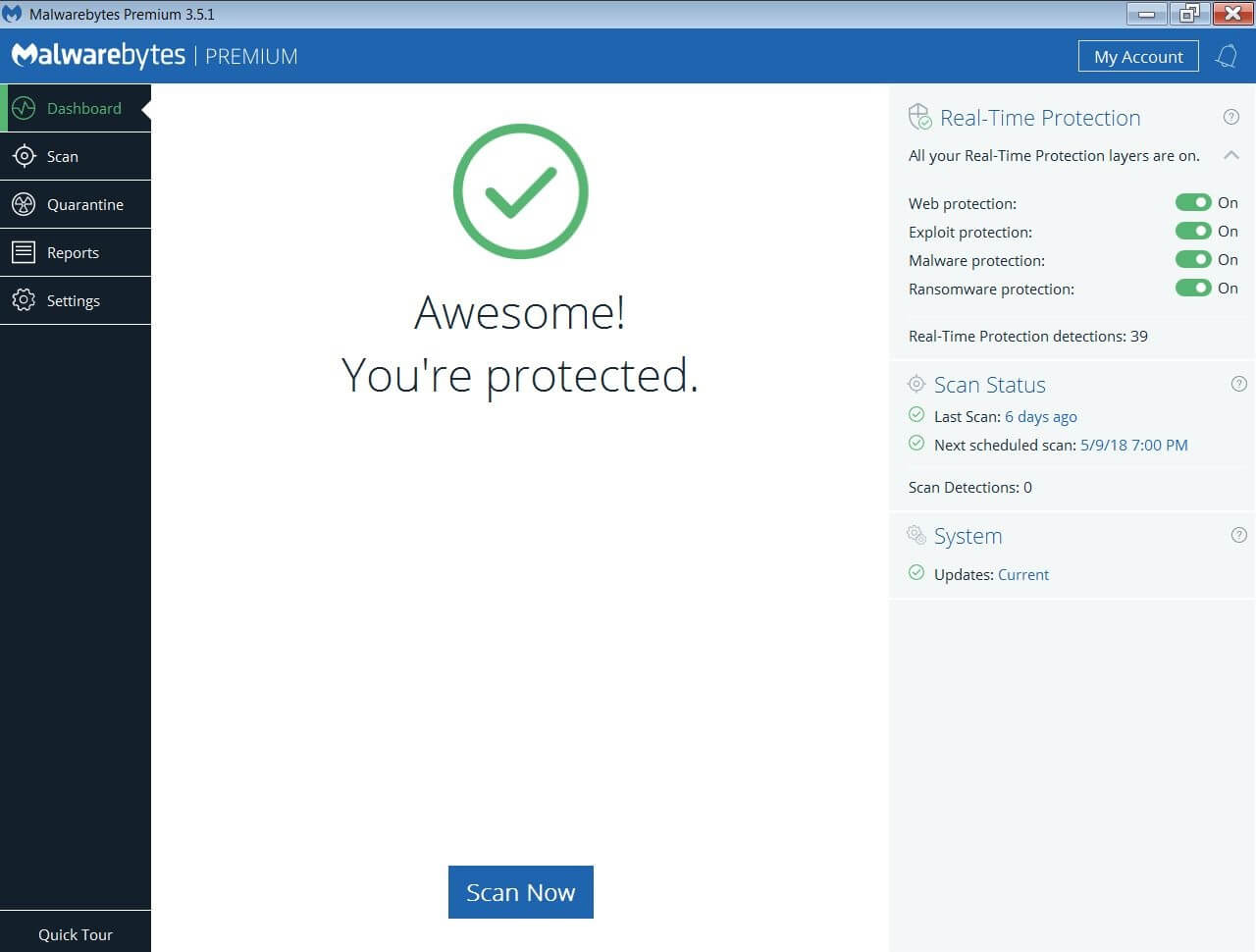
Task: Close the Malwarebytes Premium window
Action: pos(1232,14)
